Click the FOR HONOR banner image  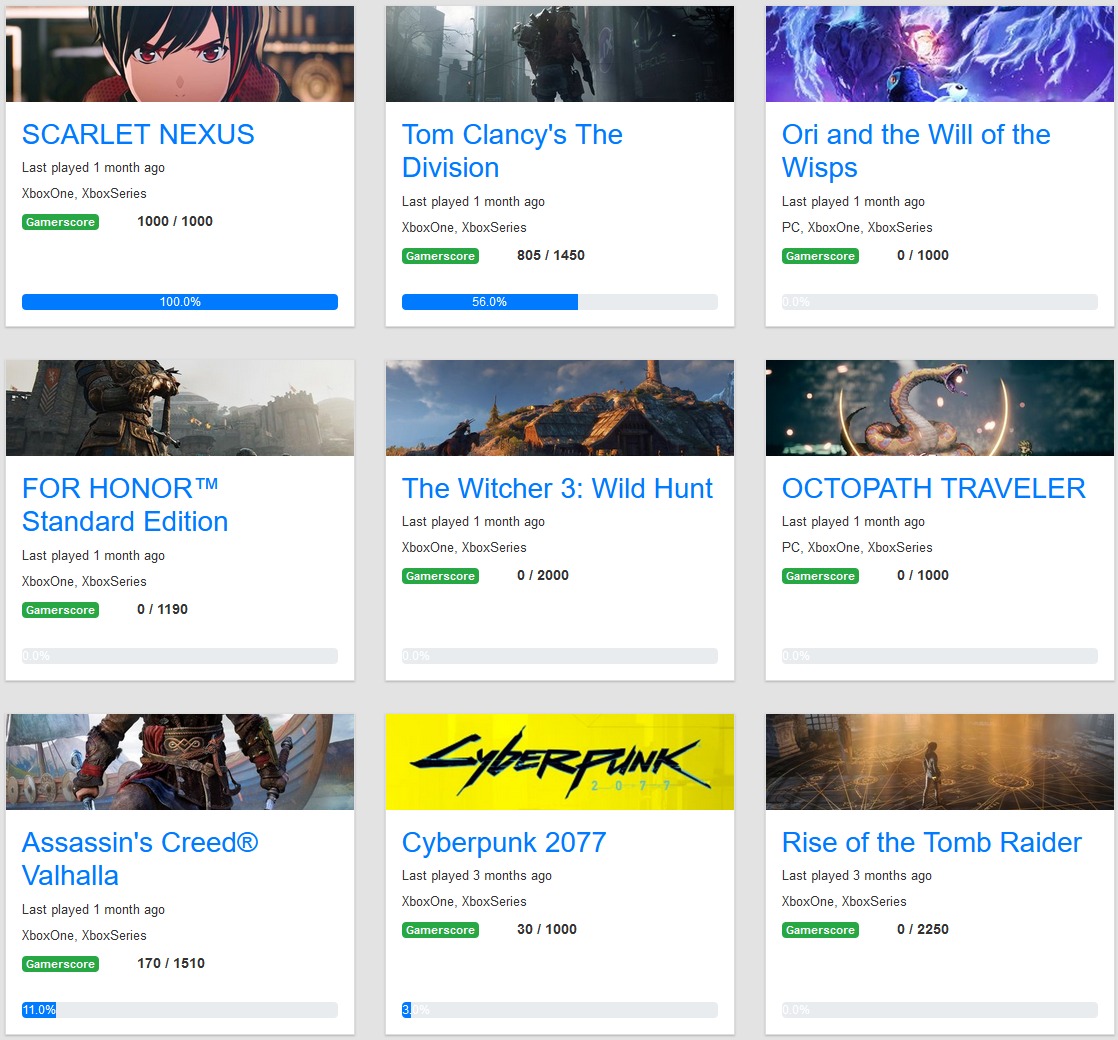point(180,408)
